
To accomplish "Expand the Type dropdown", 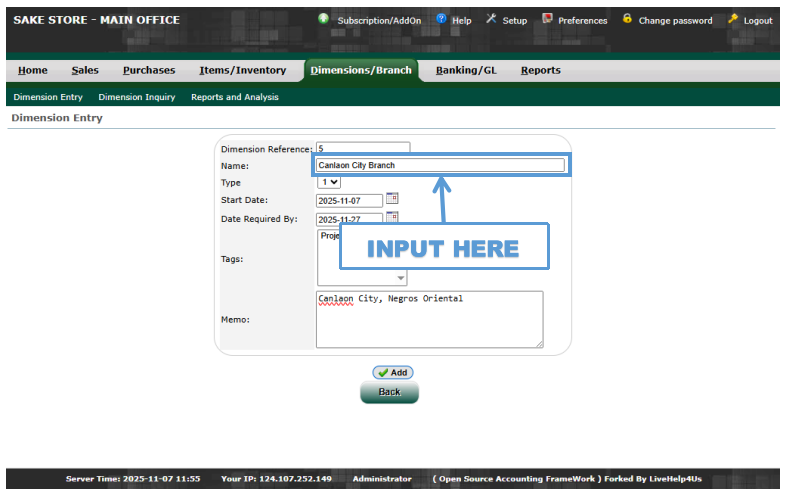I will pyautogui.click(x=329, y=183).
